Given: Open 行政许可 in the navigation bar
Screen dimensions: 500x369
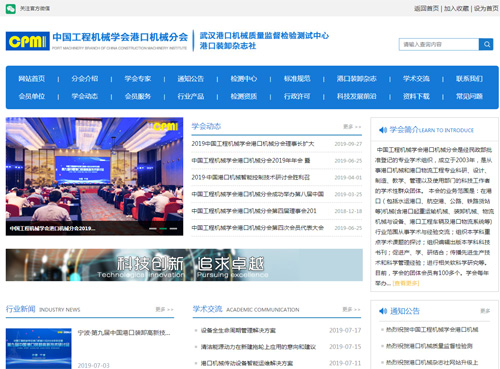Looking at the screenshot, I should pyautogui.click(x=297, y=96).
